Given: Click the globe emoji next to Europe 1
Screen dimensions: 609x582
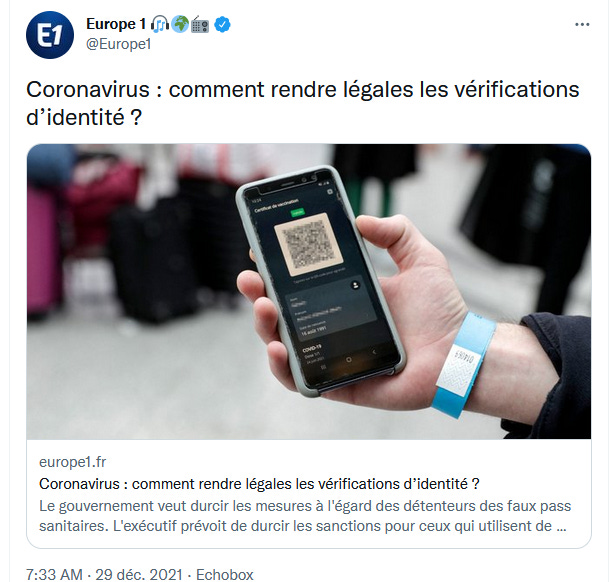Looking at the screenshot, I should pos(180,24).
